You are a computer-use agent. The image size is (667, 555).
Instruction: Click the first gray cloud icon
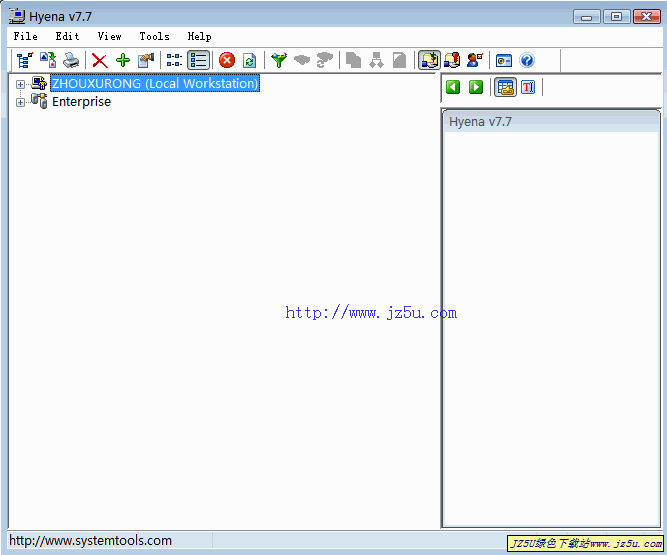click(302, 60)
